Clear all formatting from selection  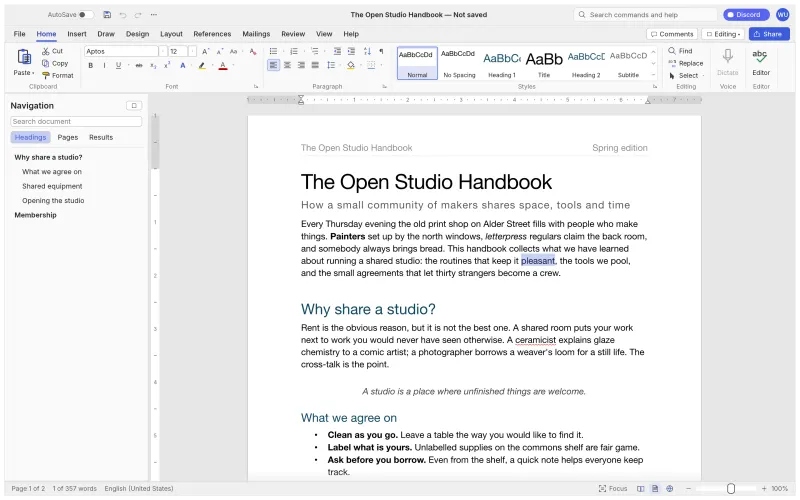[x=253, y=52]
